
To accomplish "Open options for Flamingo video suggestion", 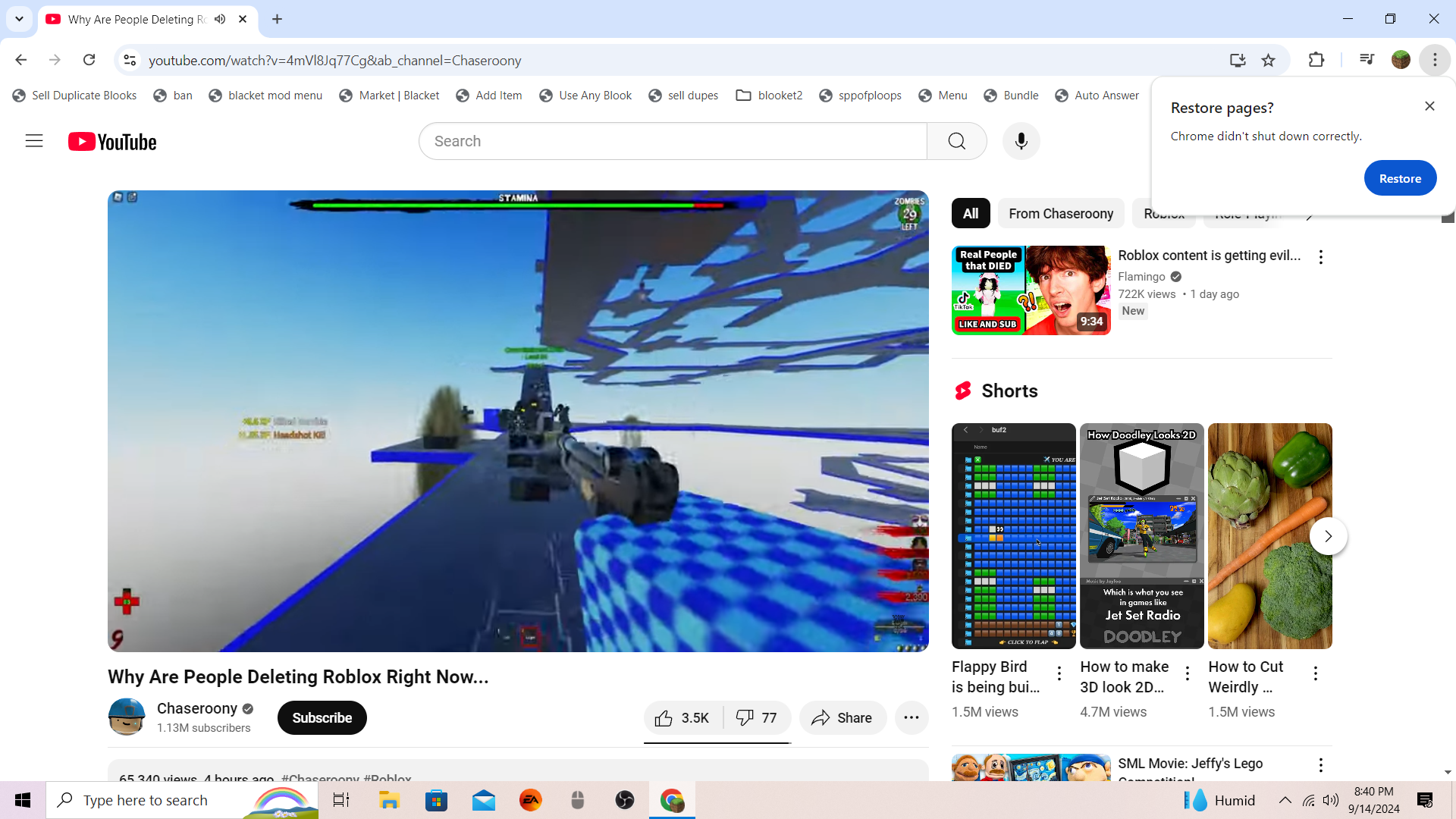I will point(1320,257).
